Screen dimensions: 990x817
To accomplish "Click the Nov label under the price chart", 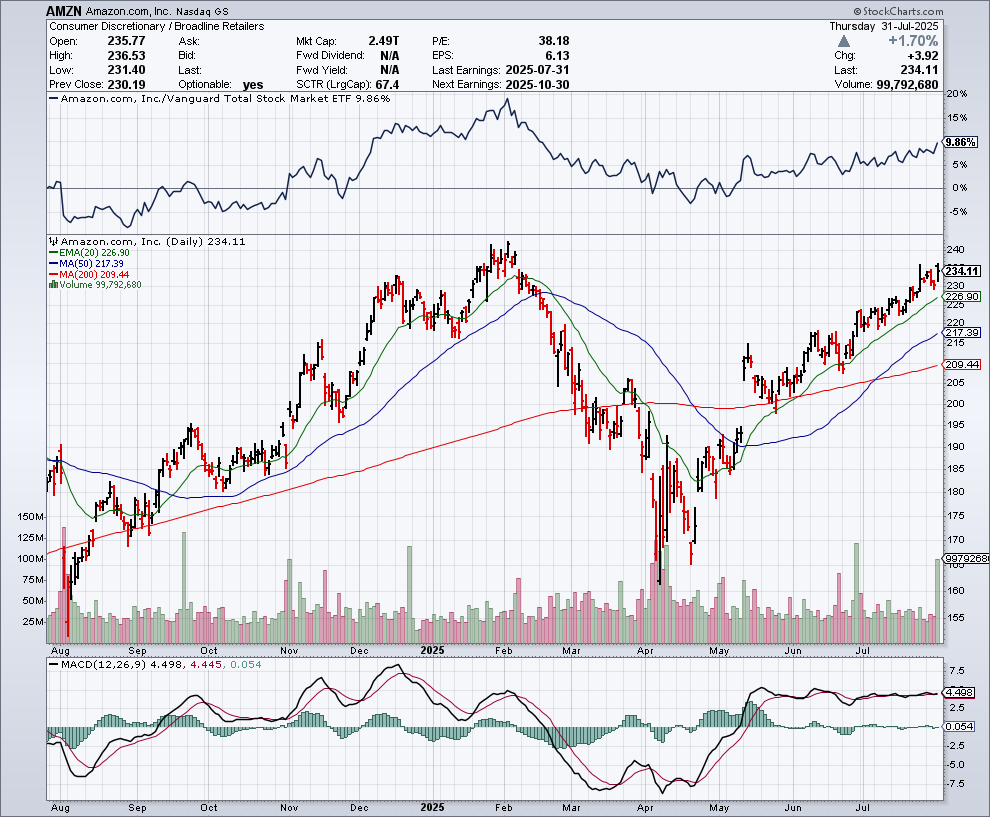I will 289,650.
